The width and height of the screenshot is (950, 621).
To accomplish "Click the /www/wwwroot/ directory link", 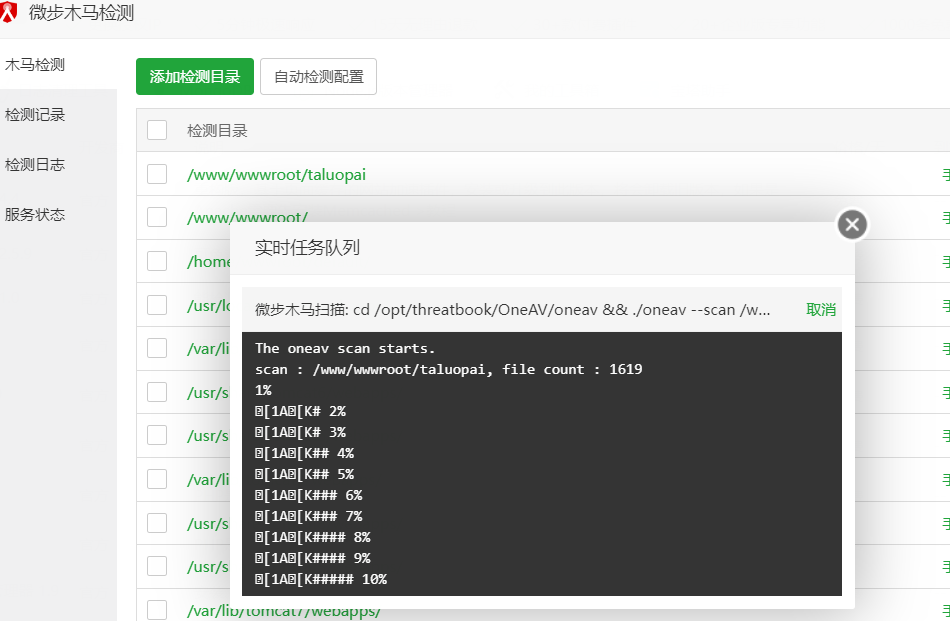I will [247, 218].
